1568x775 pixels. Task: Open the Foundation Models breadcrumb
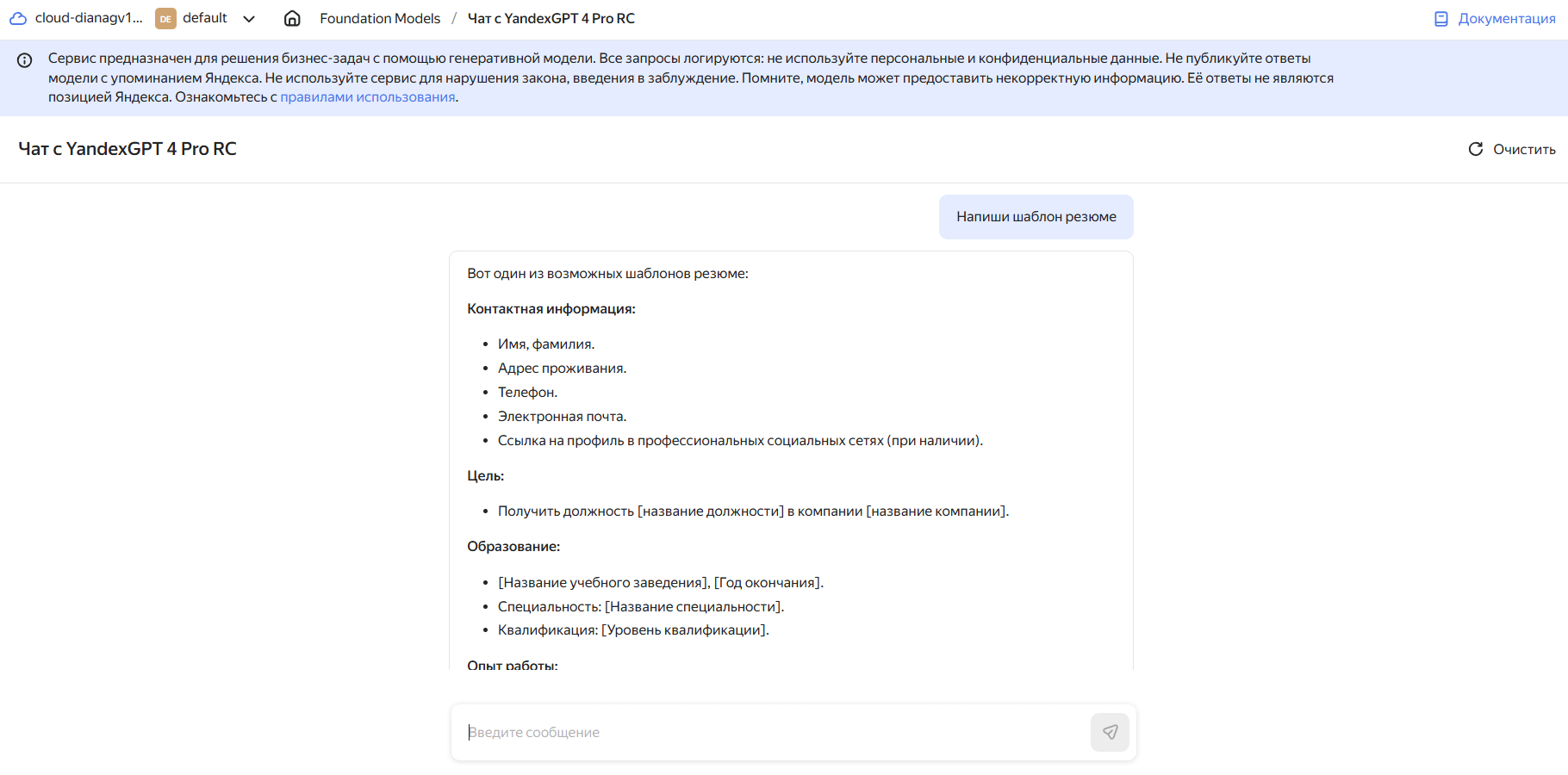[380, 18]
